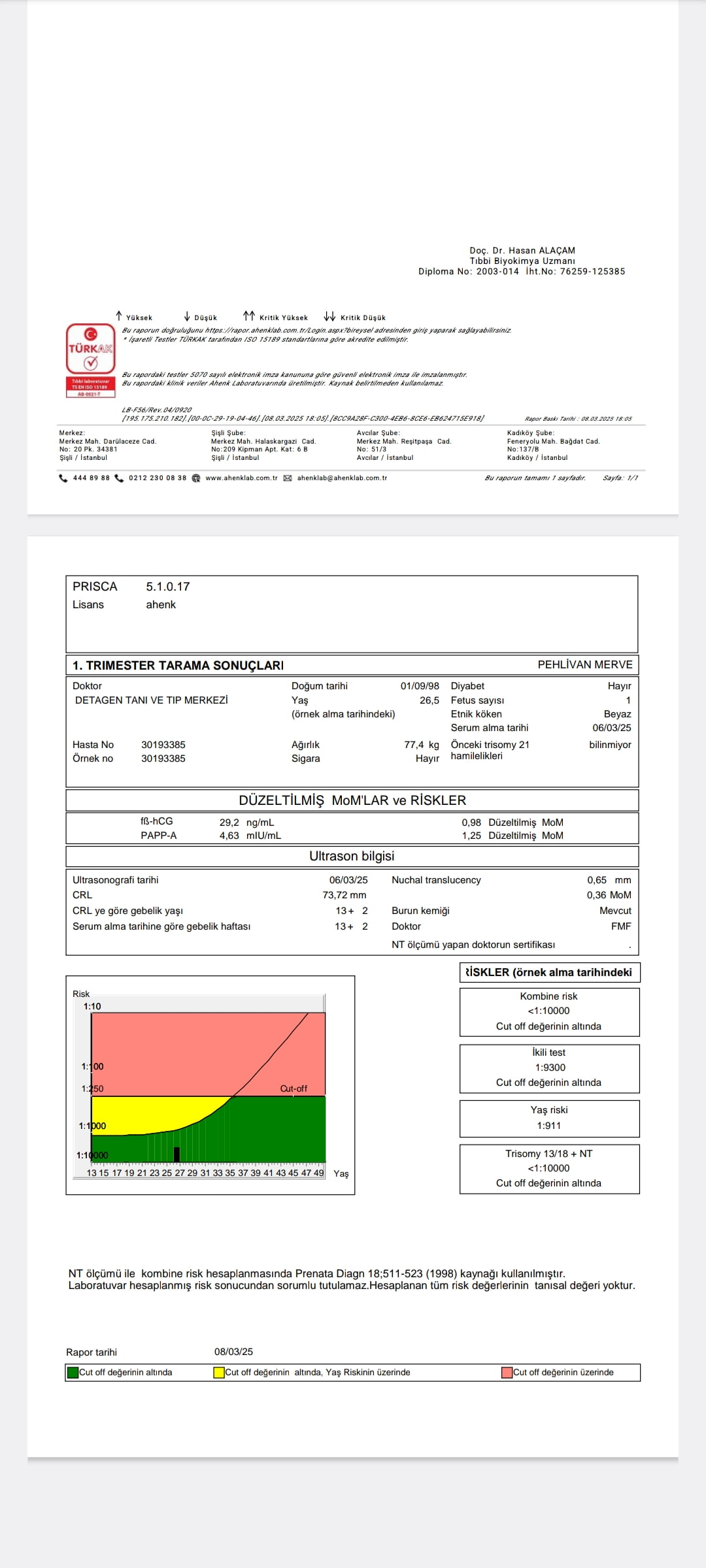Open the www.ahenklab.com.tr website link

241,478
